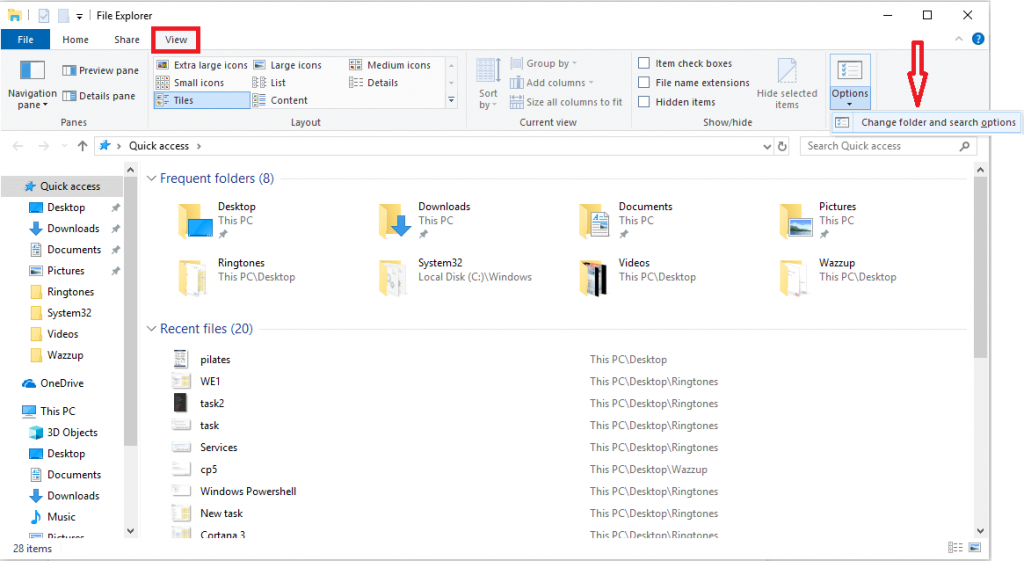Open the Group by dropdown
Screen dimensions: 1024x561
tap(543, 63)
